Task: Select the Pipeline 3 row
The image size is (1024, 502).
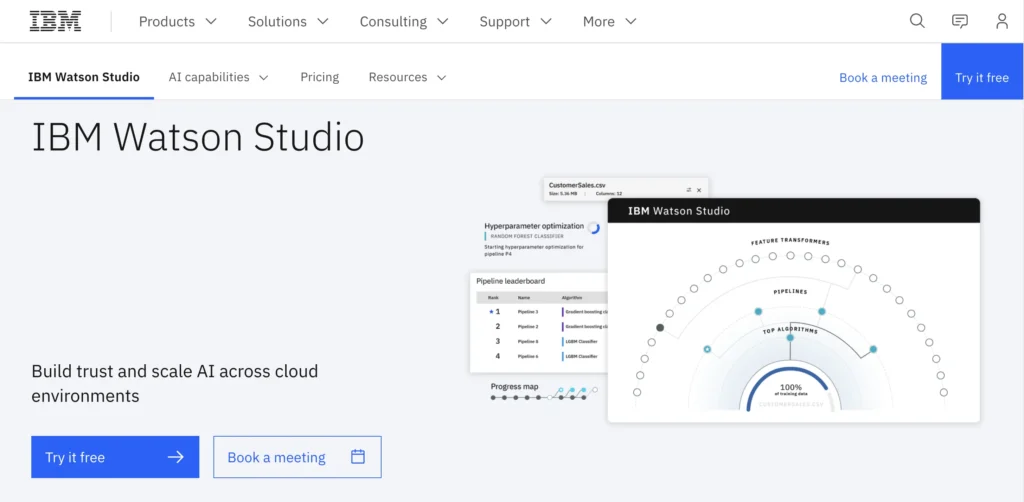Action: pos(542,312)
